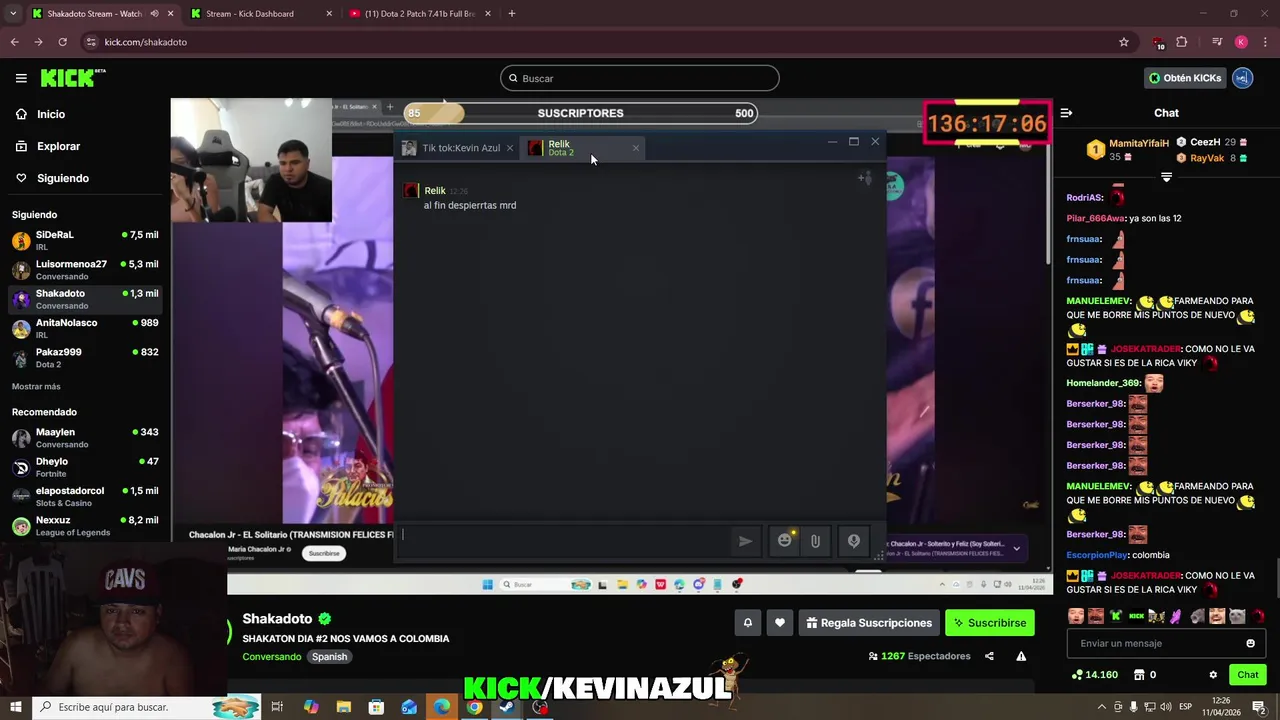Send the Steam chat message arrow
The height and width of the screenshot is (720, 1280).
coord(745,541)
